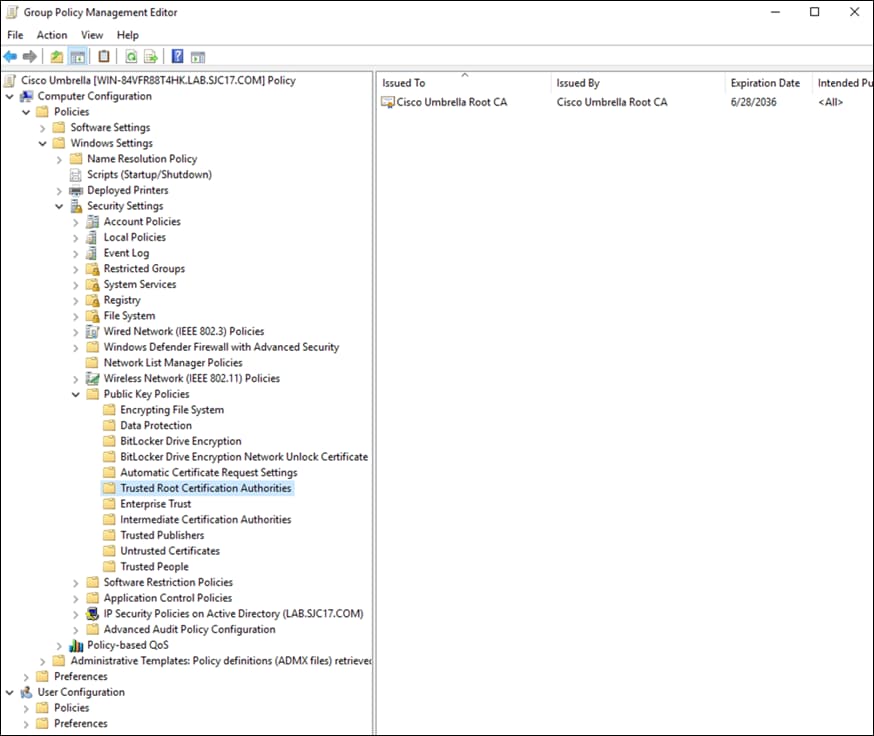
Task: Select the Trusted People folder
Action: [154, 566]
